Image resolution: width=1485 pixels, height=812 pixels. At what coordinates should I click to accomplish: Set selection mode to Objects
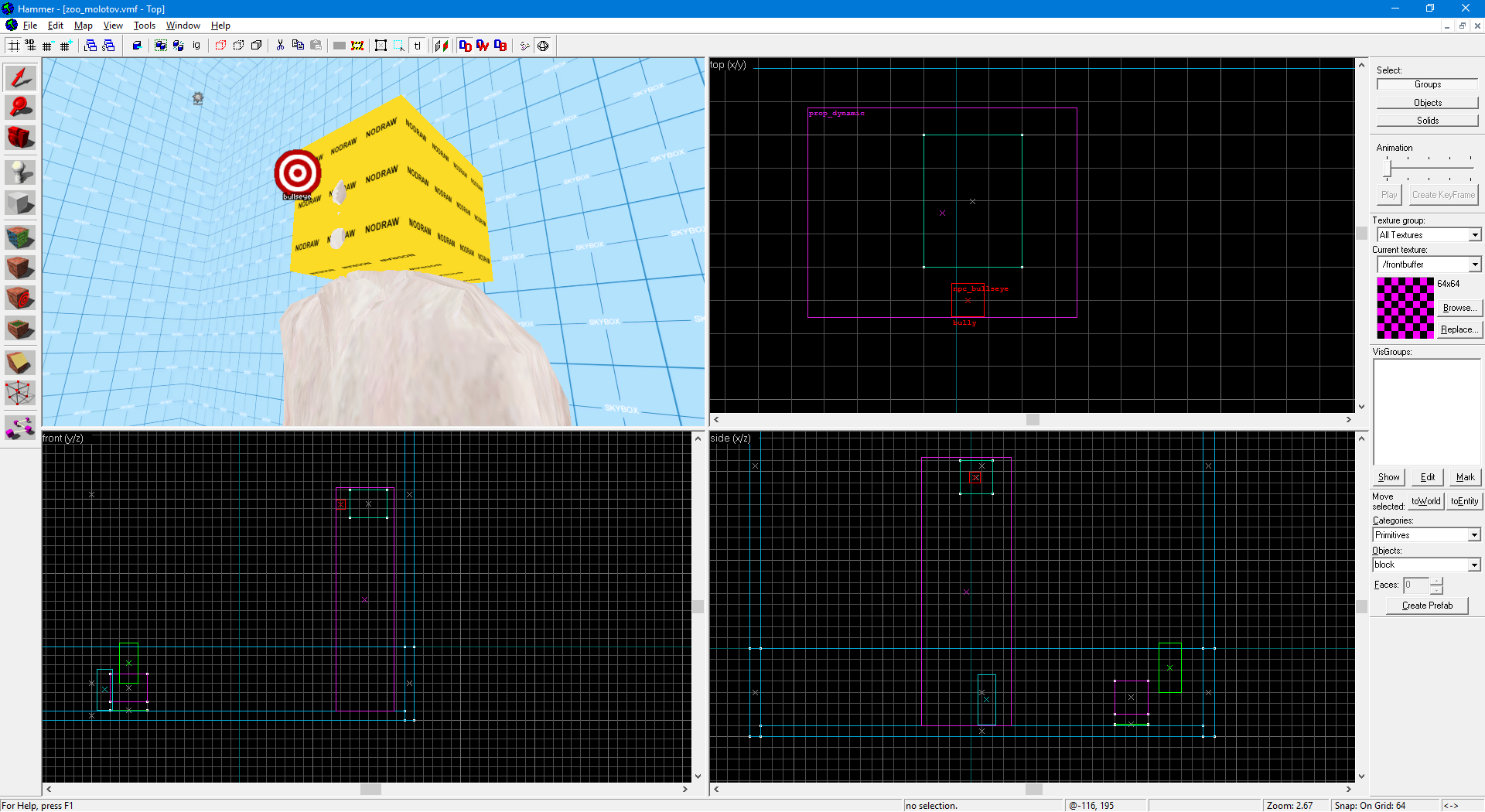click(x=1427, y=103)
